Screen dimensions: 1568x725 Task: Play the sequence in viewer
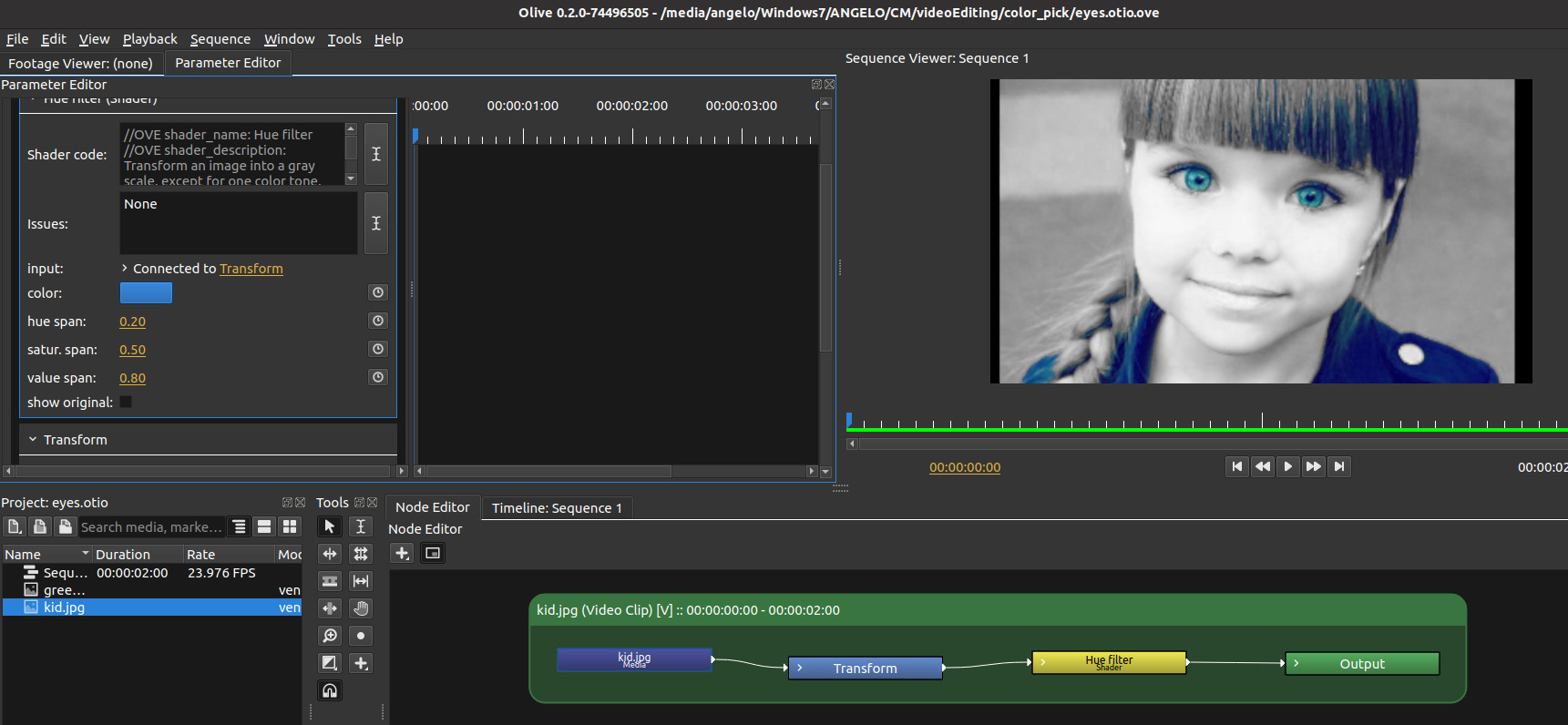(1287, 466)
